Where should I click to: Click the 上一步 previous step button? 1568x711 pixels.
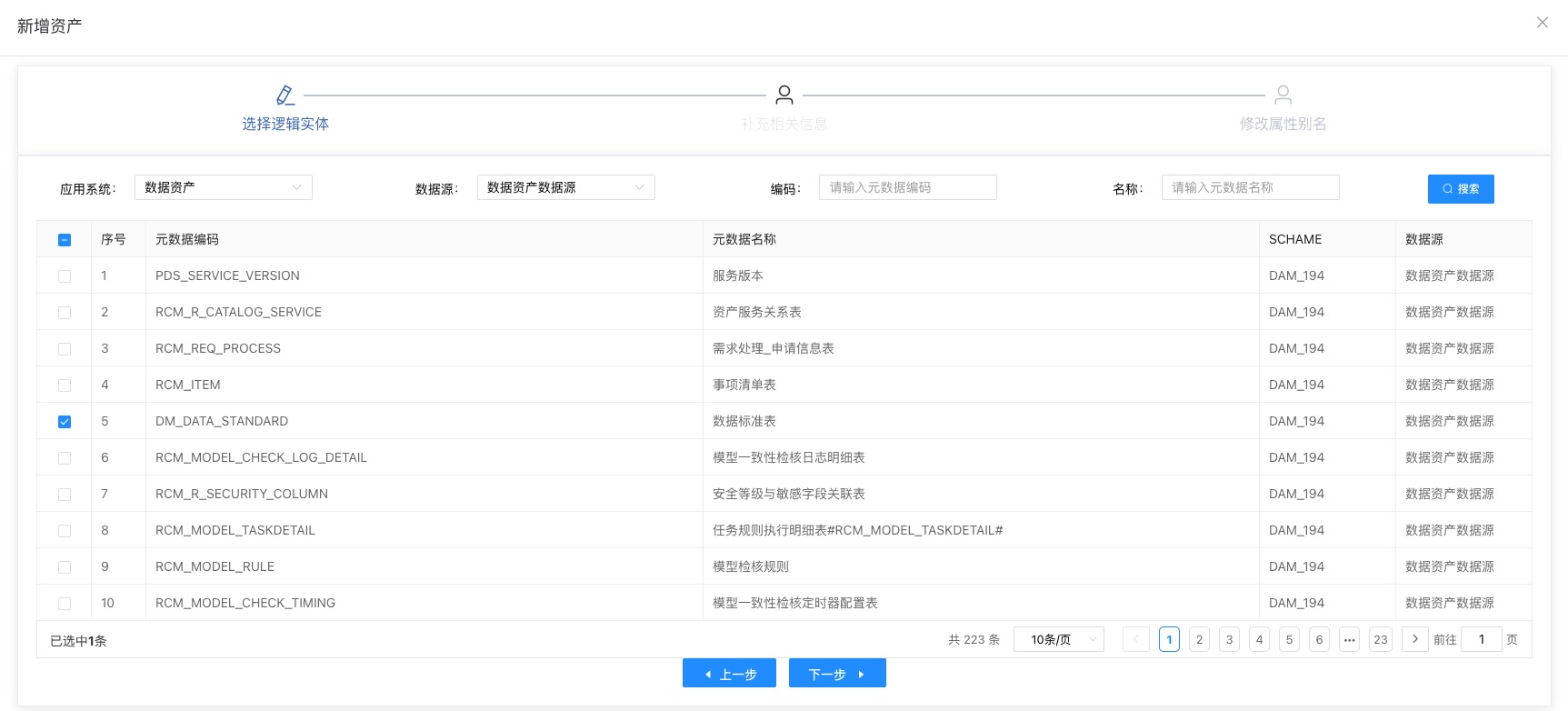tap(729, 674)
